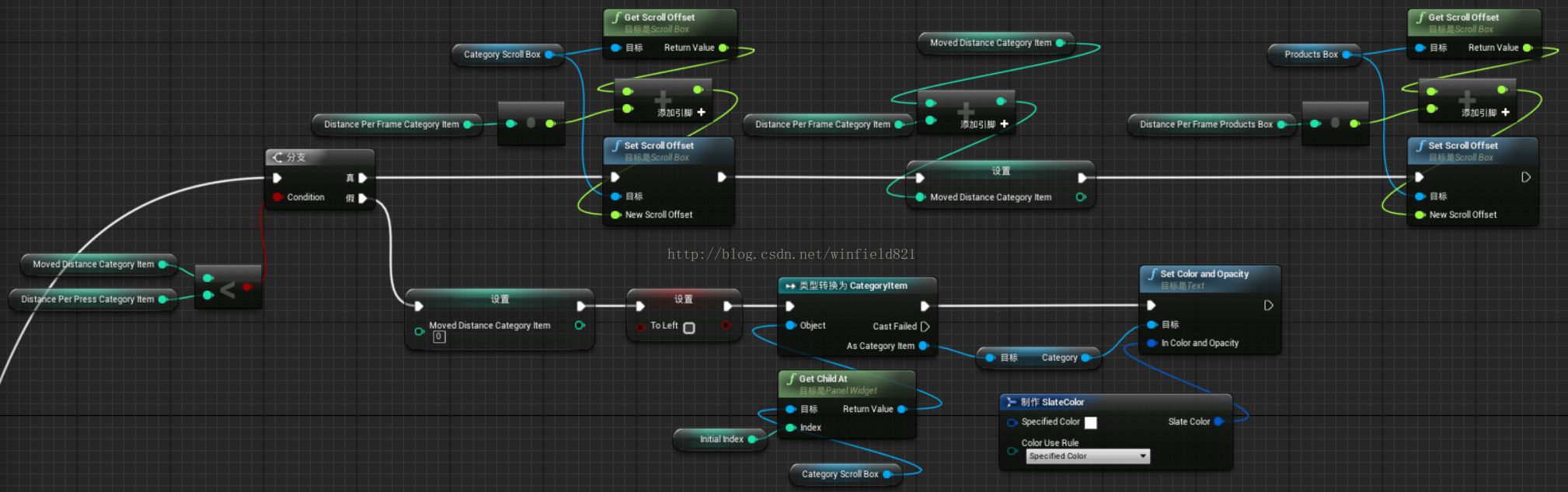Click 添加引脚 plus on add node beside Products Box
The image size is (1568, 492).
1506,113
